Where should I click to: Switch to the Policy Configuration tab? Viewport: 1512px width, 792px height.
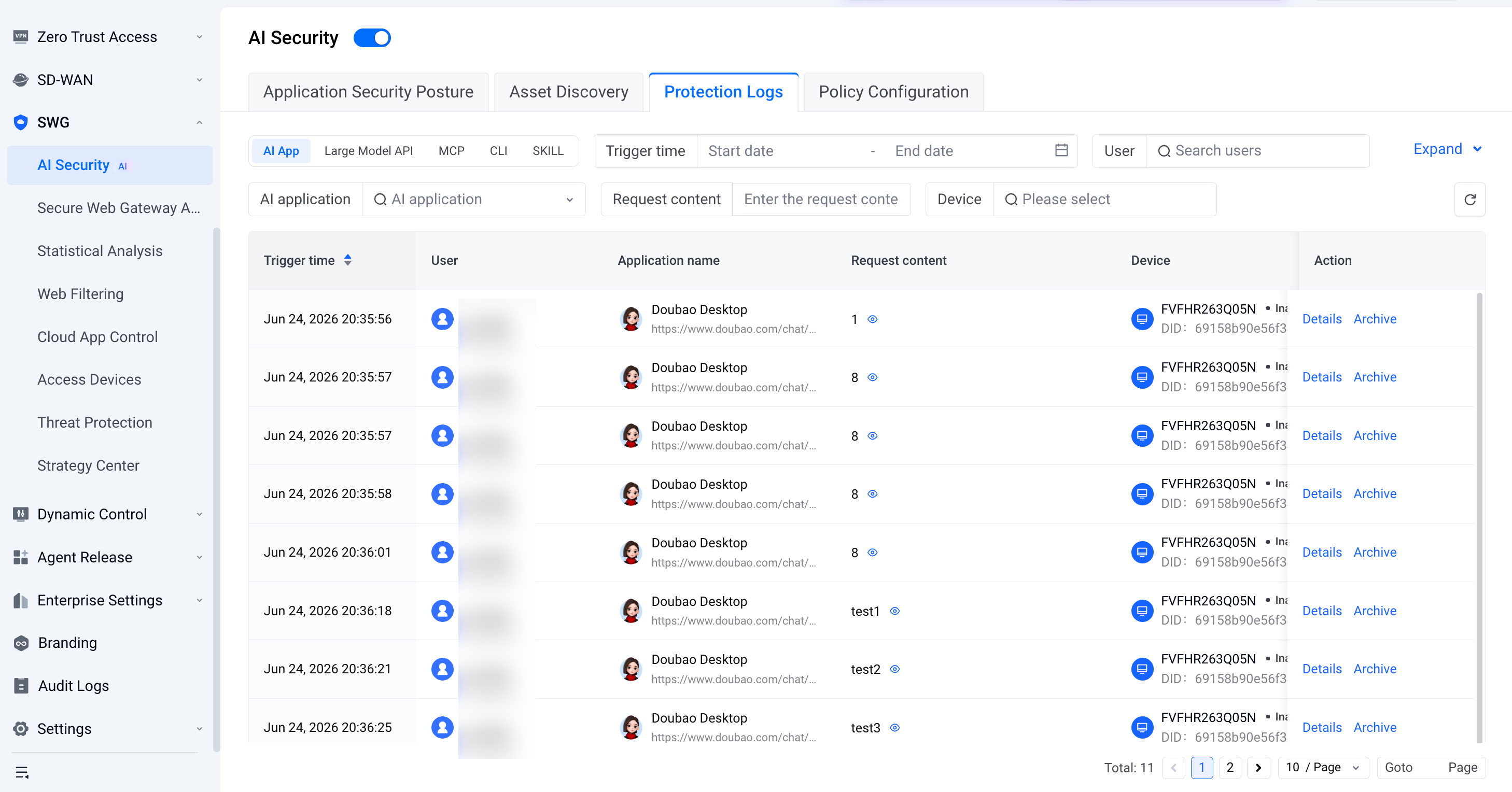pos(893,92)
